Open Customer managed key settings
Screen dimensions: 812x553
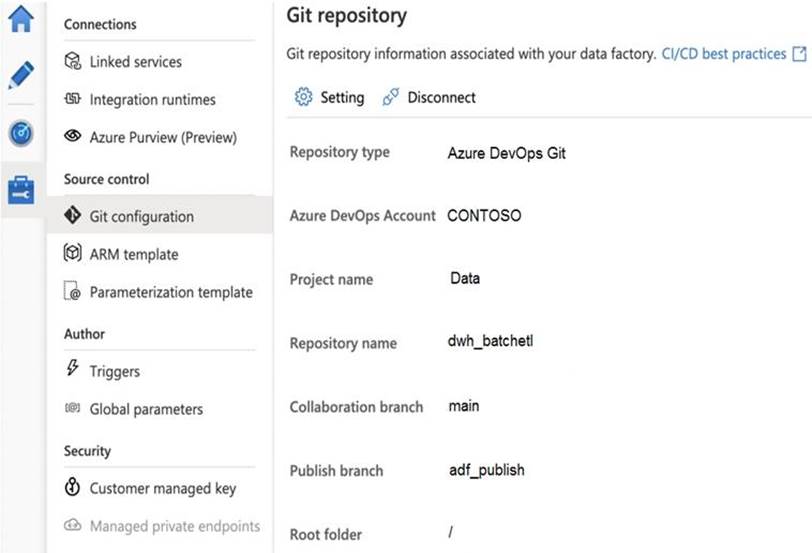162,489
